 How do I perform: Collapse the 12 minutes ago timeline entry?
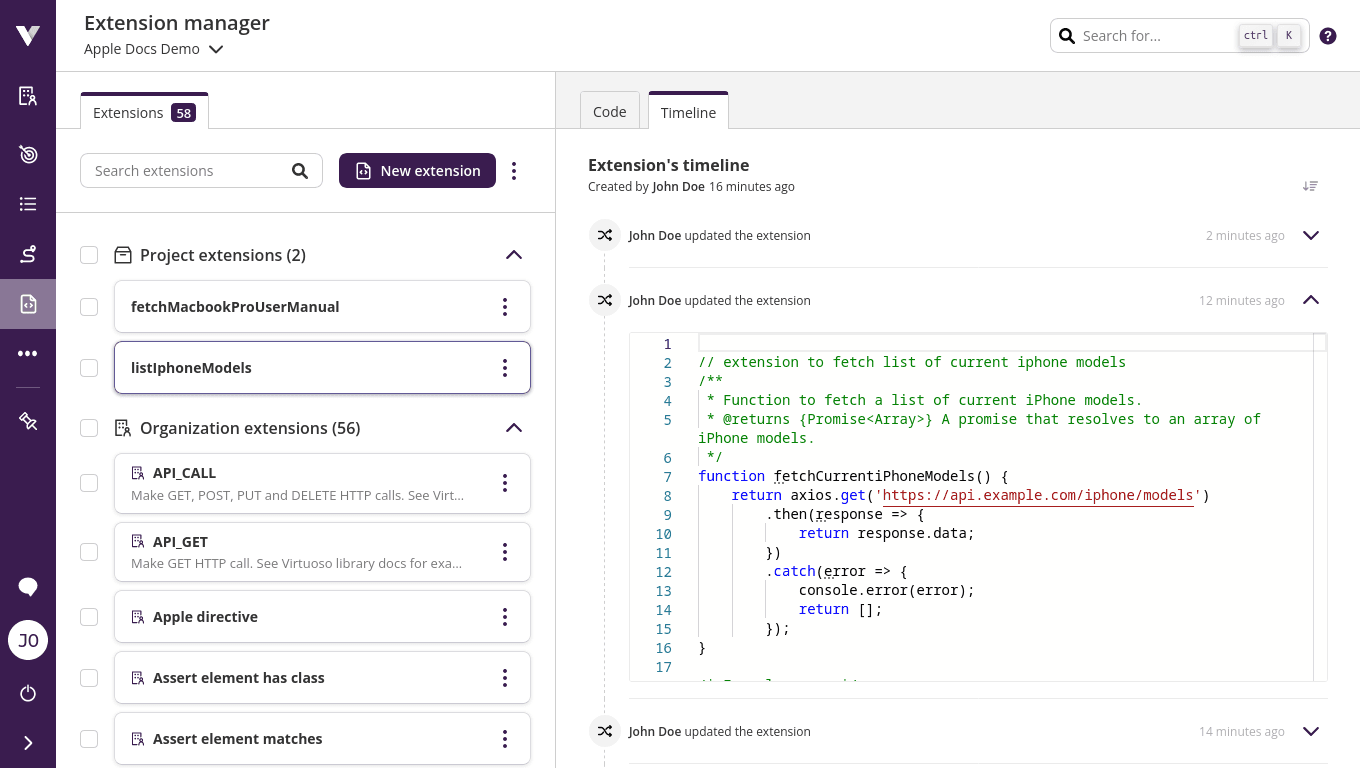[x=1311, y=300]
